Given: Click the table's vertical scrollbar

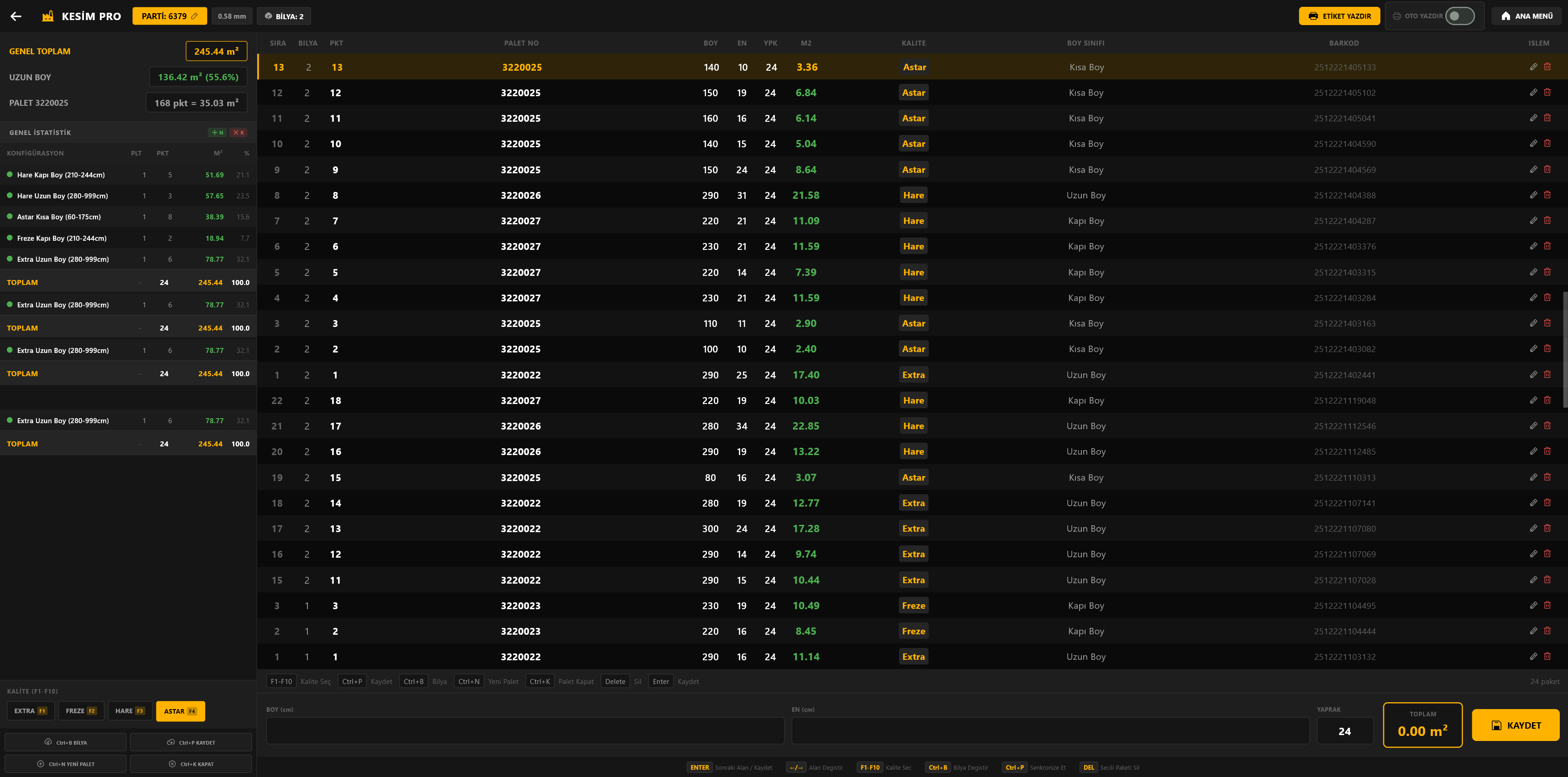Looking at the screenshot, I should 1564,350.
